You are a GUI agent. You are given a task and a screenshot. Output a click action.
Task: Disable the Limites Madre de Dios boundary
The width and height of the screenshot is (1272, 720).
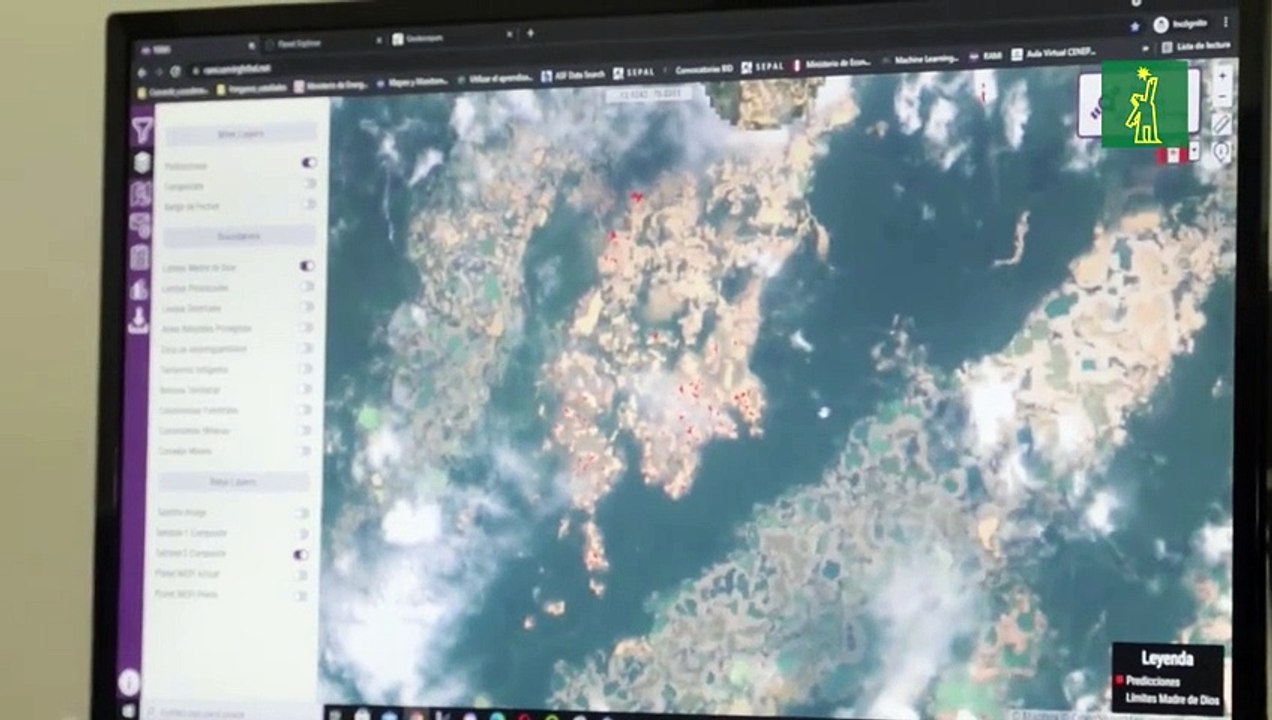pyautogui.click(x=307, y=266)
